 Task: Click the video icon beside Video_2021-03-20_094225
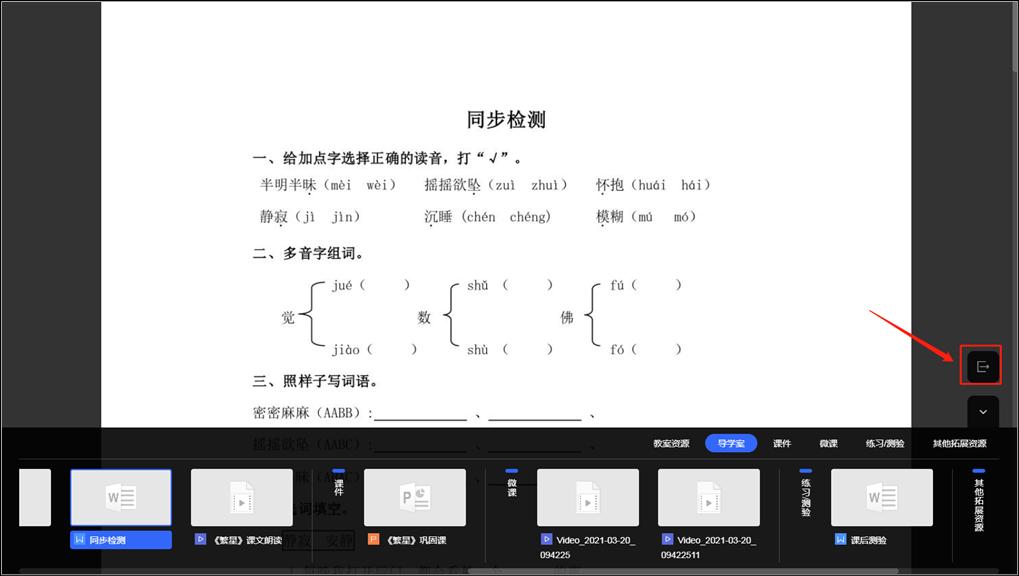(x=547, y=539)
